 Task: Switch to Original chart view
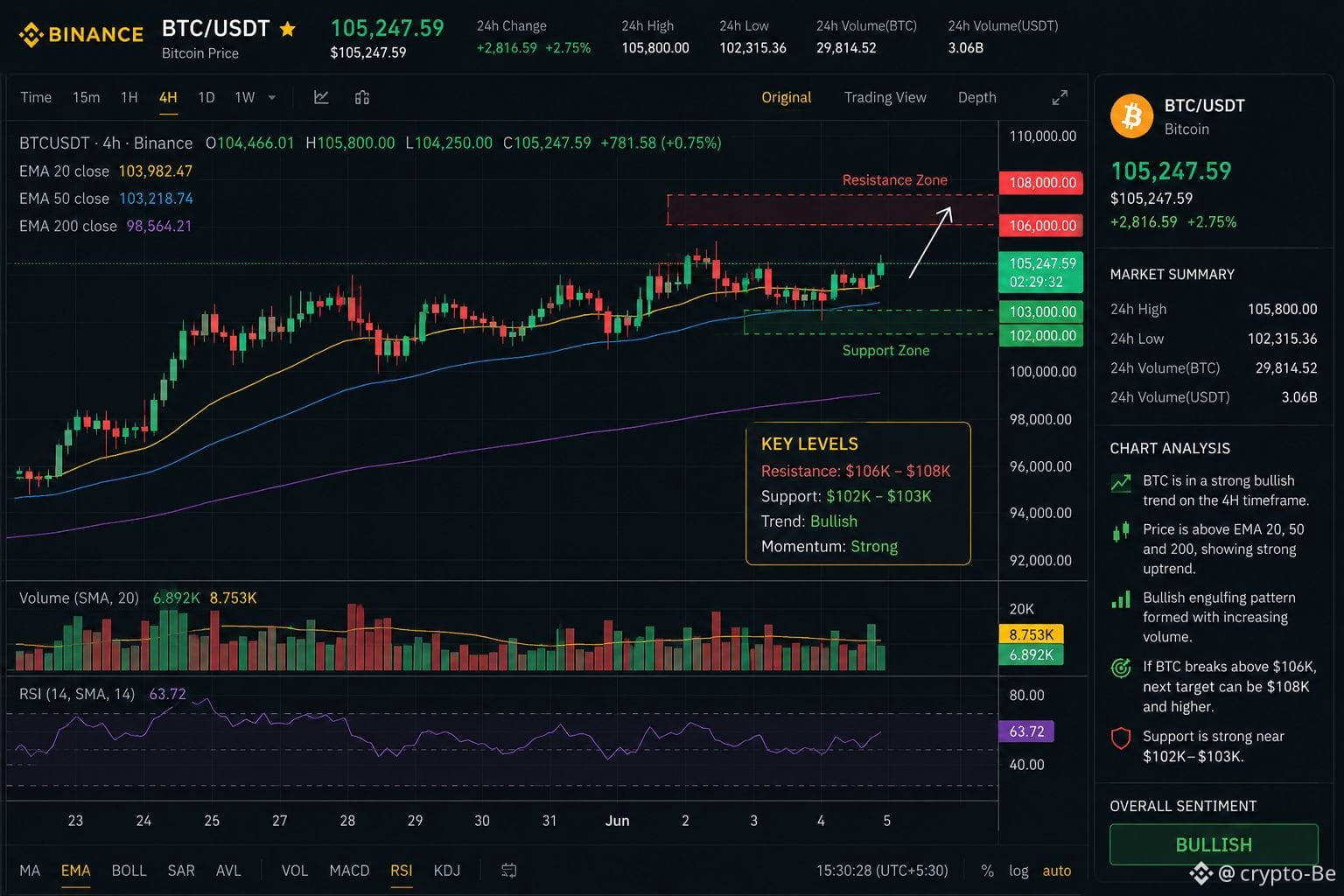click(786, 97)
